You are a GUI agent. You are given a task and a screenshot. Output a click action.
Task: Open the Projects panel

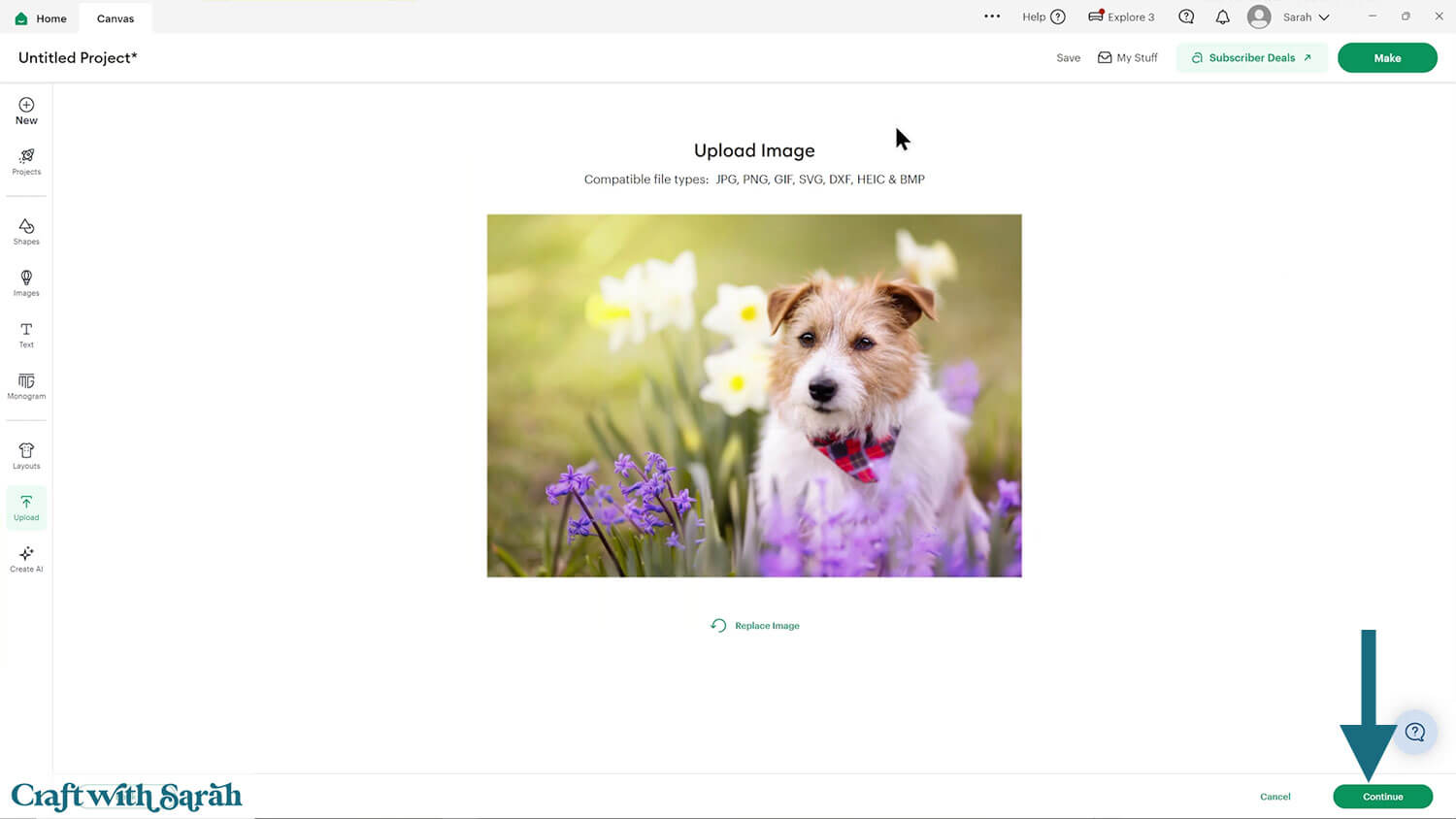tap(26, 161)
